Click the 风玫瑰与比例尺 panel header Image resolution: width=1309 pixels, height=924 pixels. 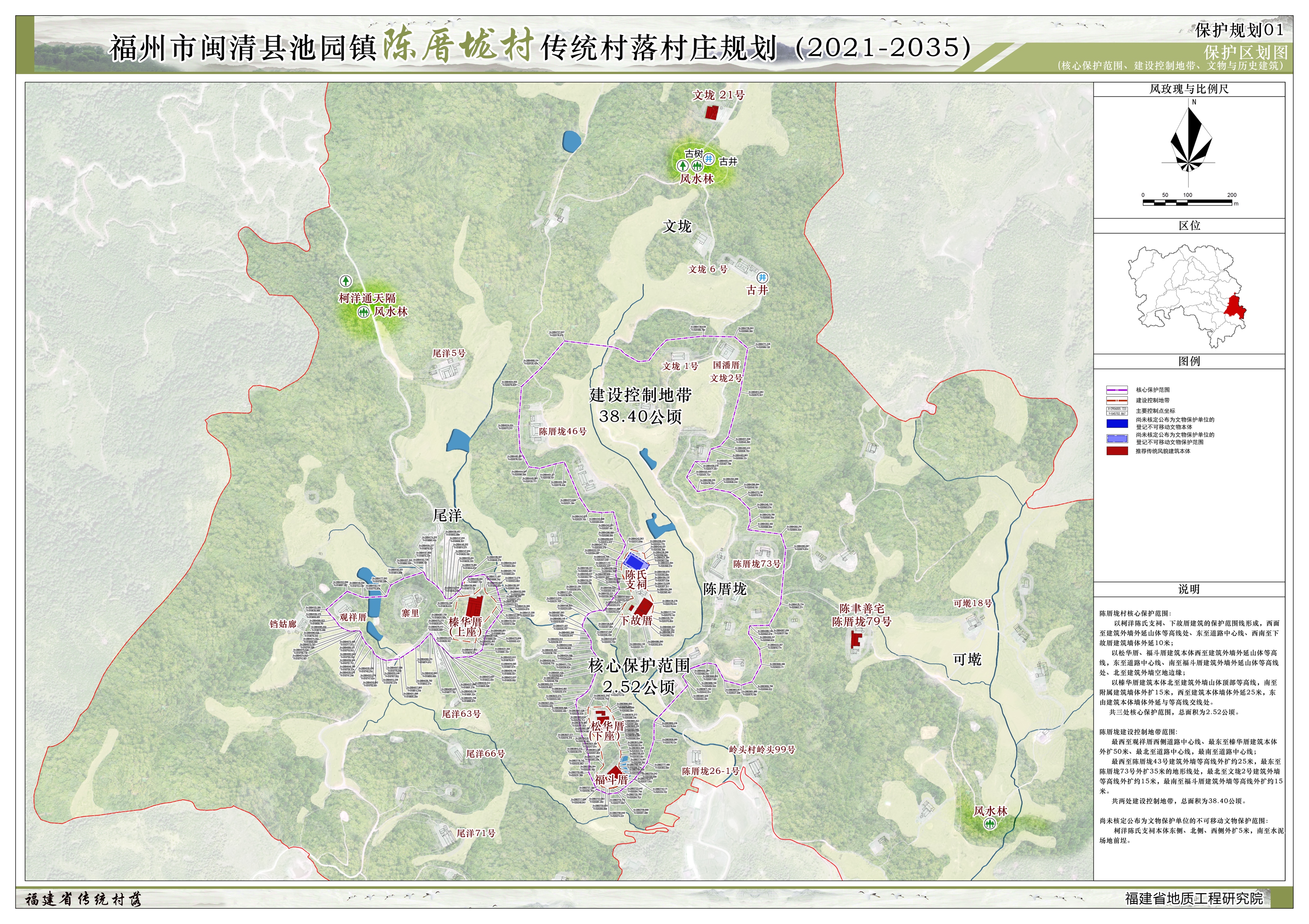1189,89
